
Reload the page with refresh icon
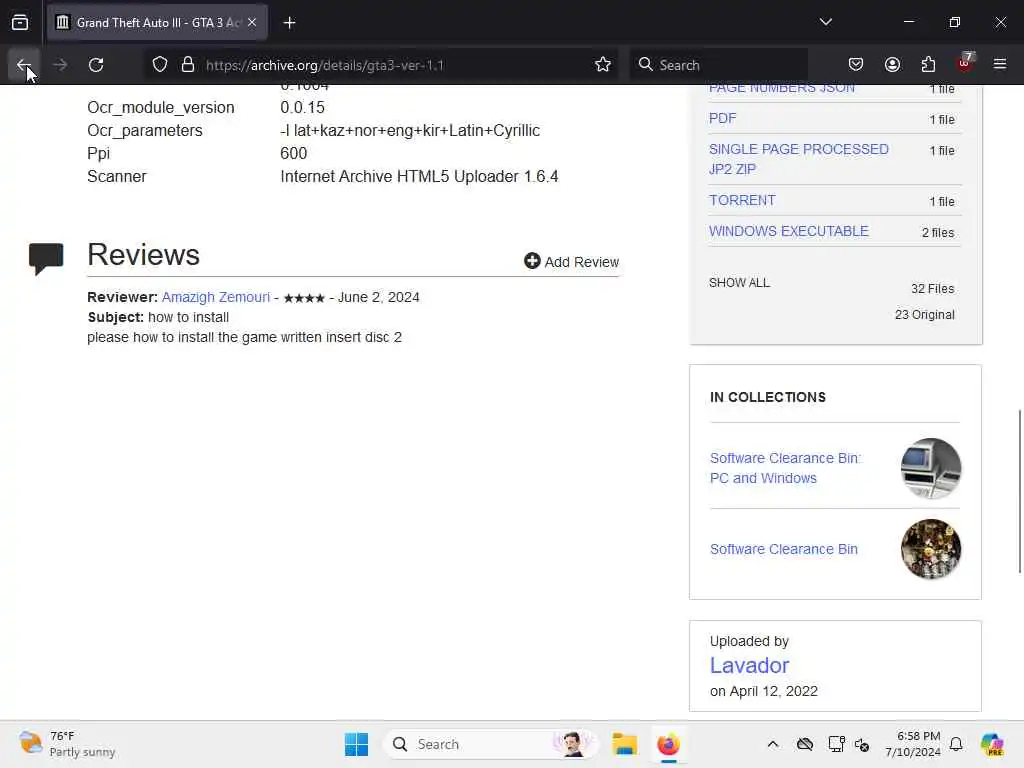[x=96, y=65]
